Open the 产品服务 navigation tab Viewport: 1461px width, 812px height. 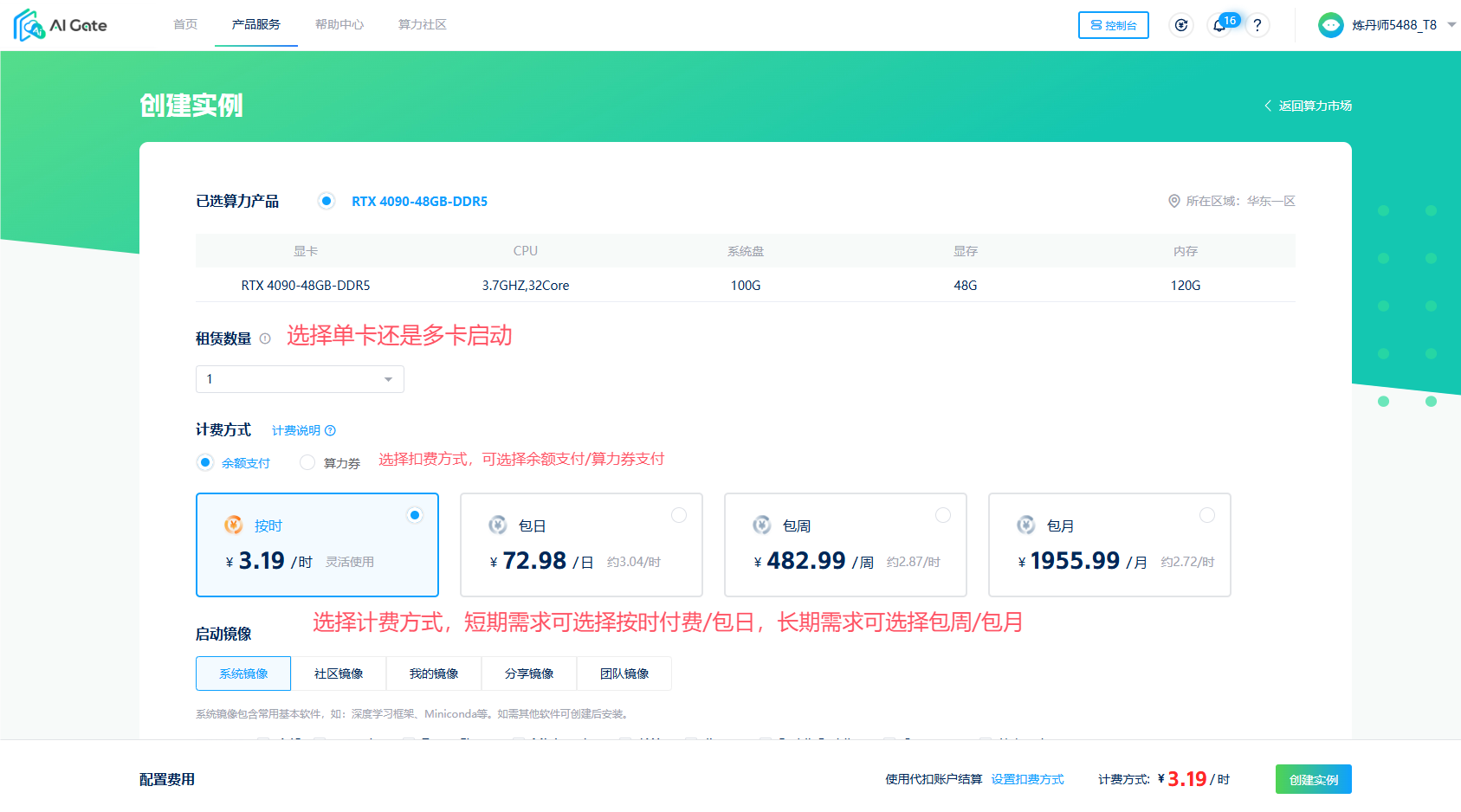256,24
